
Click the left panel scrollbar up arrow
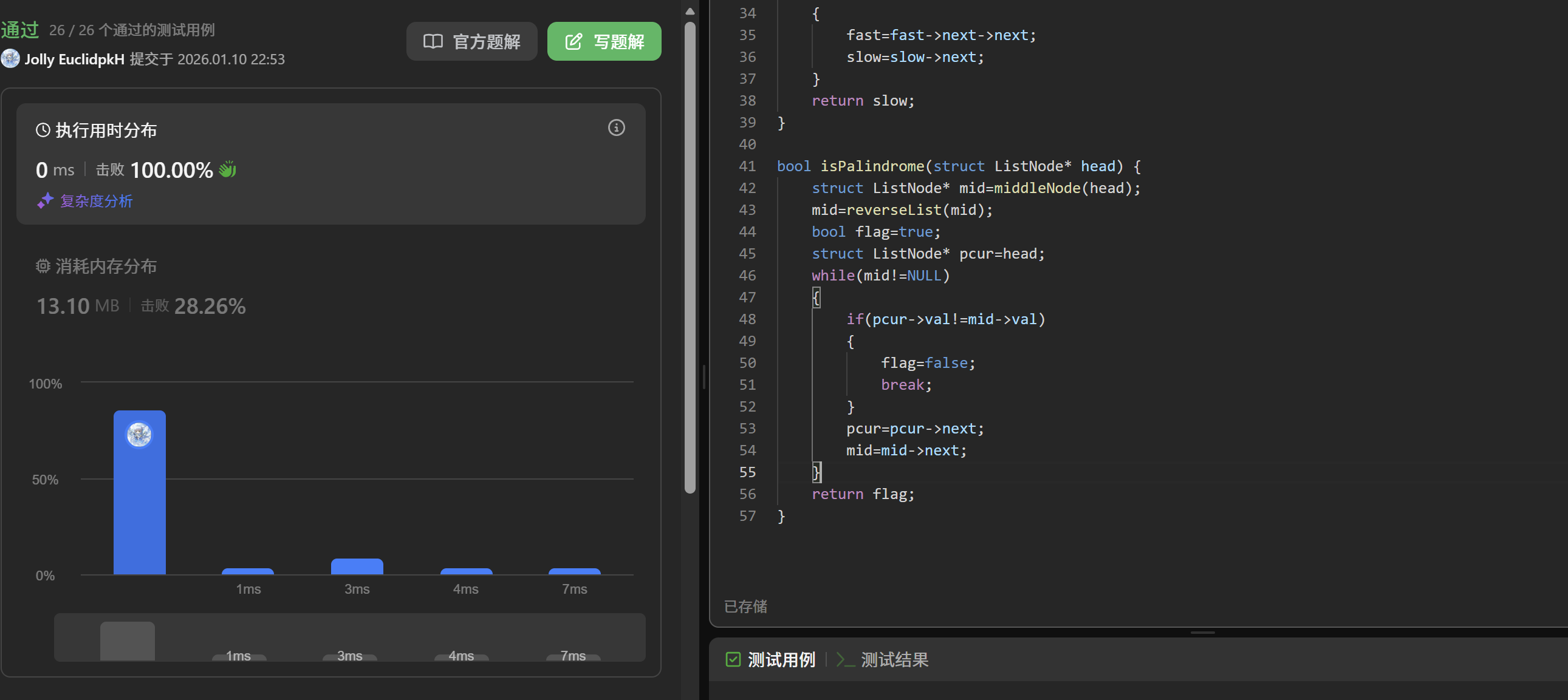tap(690, 11)
